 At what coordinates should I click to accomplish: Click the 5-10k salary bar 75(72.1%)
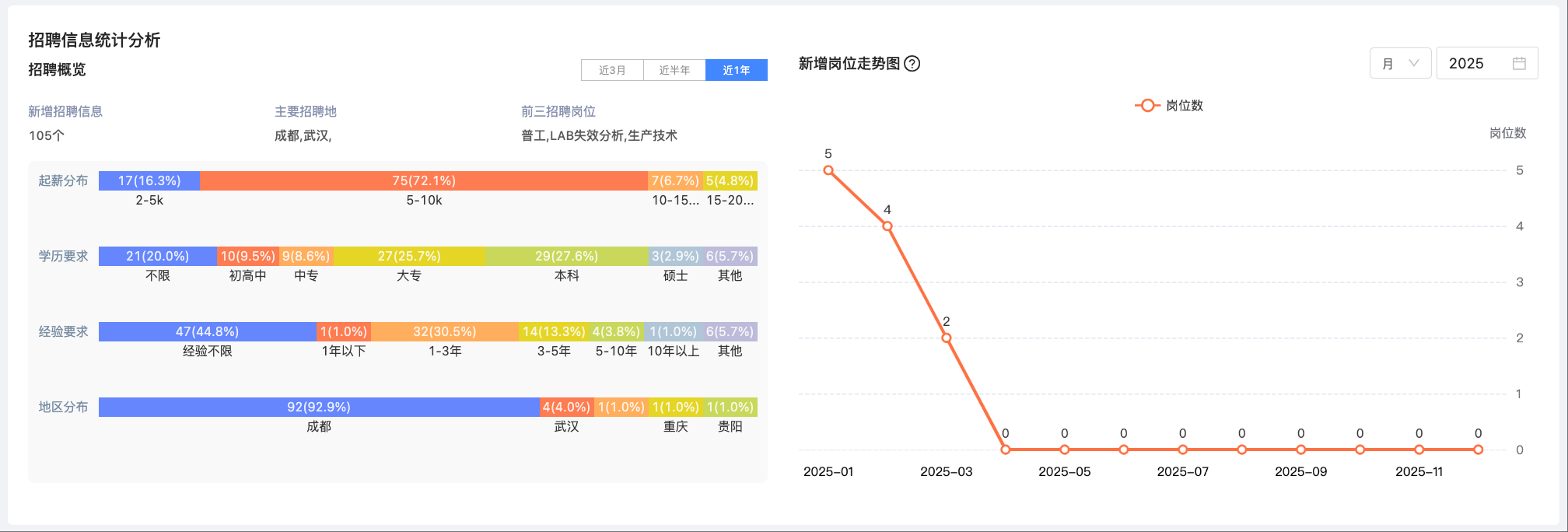424,180
